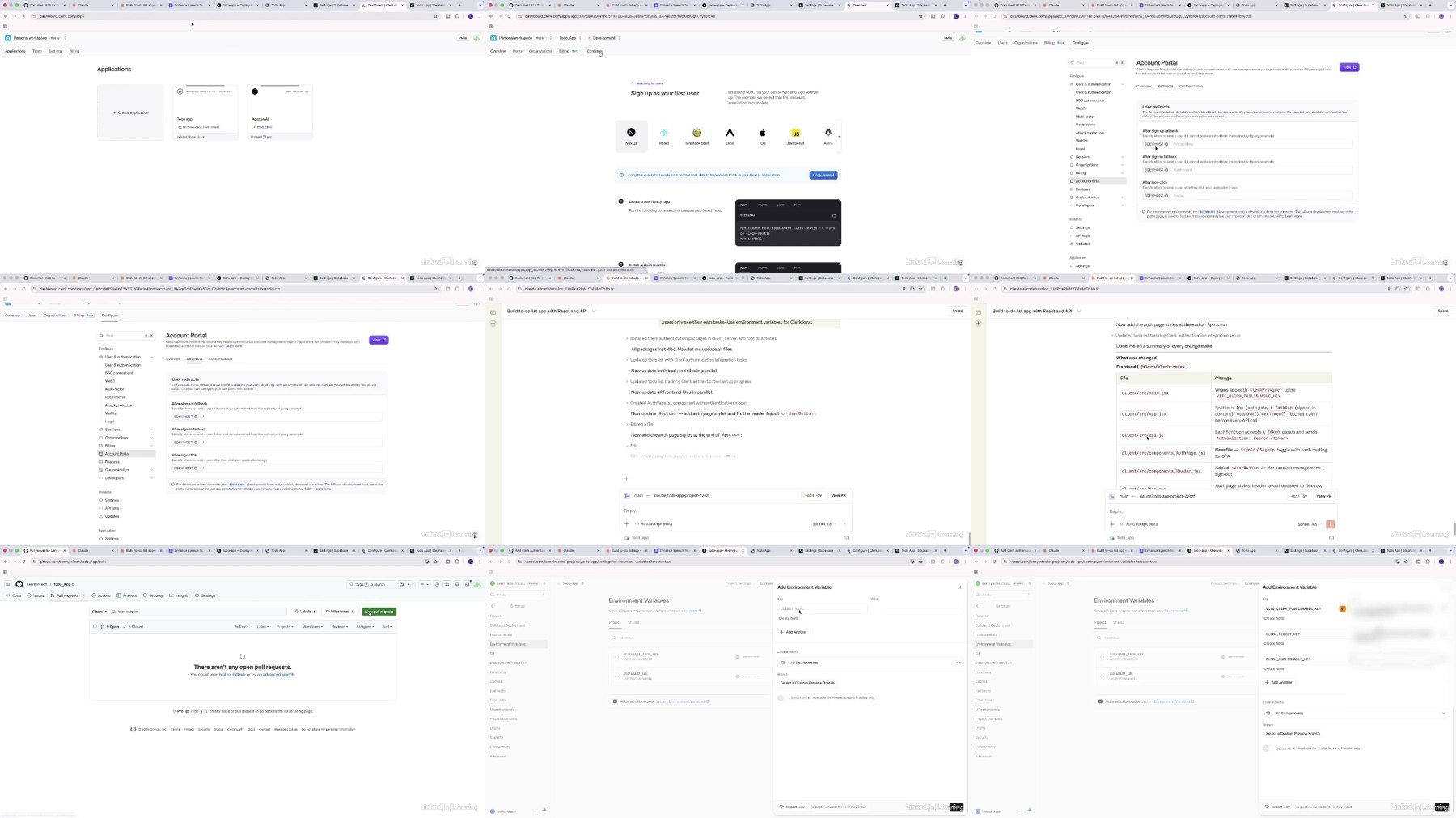The image size is (1456, 818).
Task: Open the Sort dropdown in the pull request list
Action: [387, 626]
